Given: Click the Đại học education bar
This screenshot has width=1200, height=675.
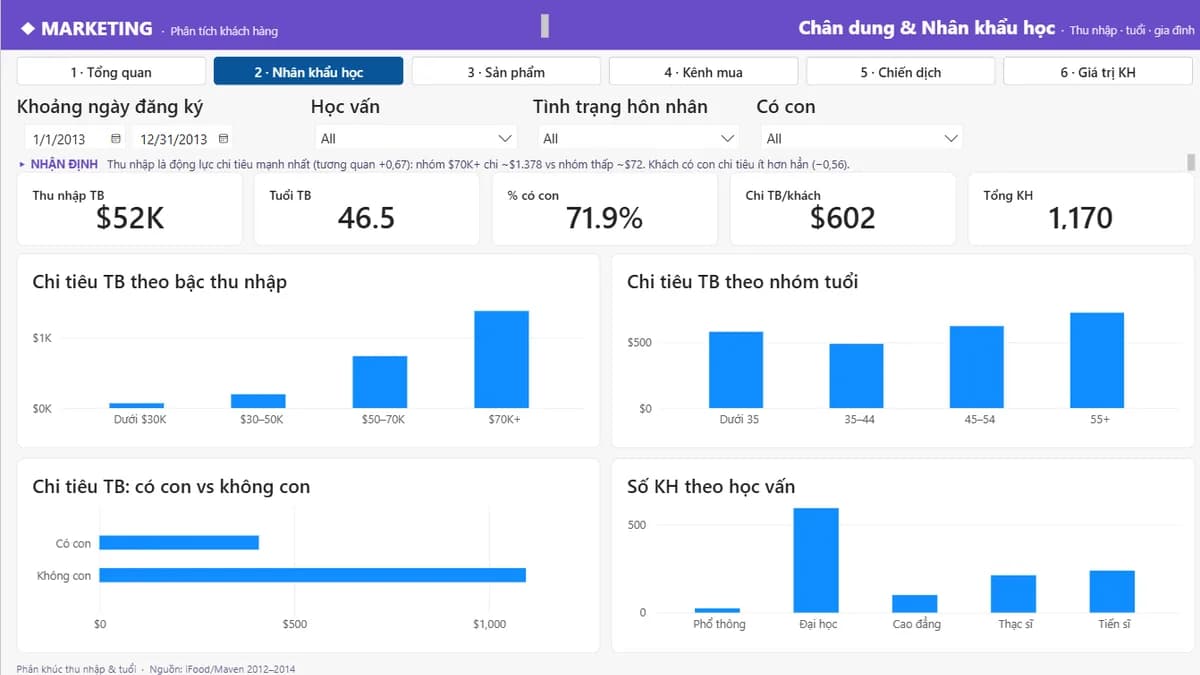Looking at the screenshot, I should pos(816,560).
